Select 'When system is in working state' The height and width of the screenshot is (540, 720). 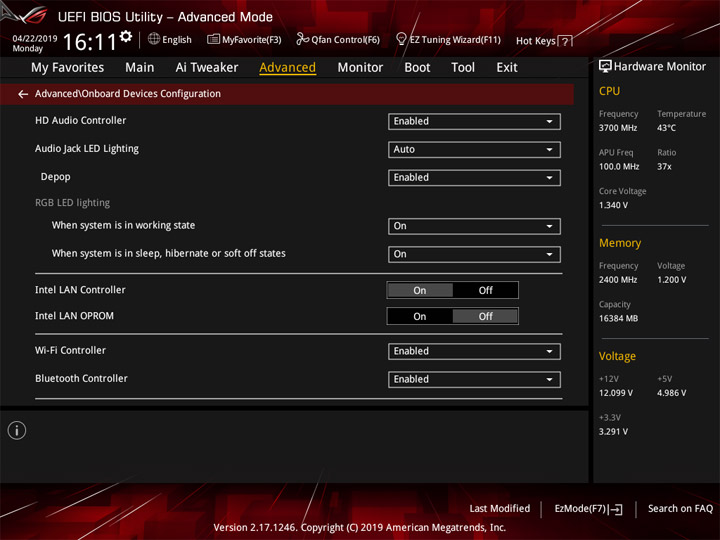click(124, 225)
